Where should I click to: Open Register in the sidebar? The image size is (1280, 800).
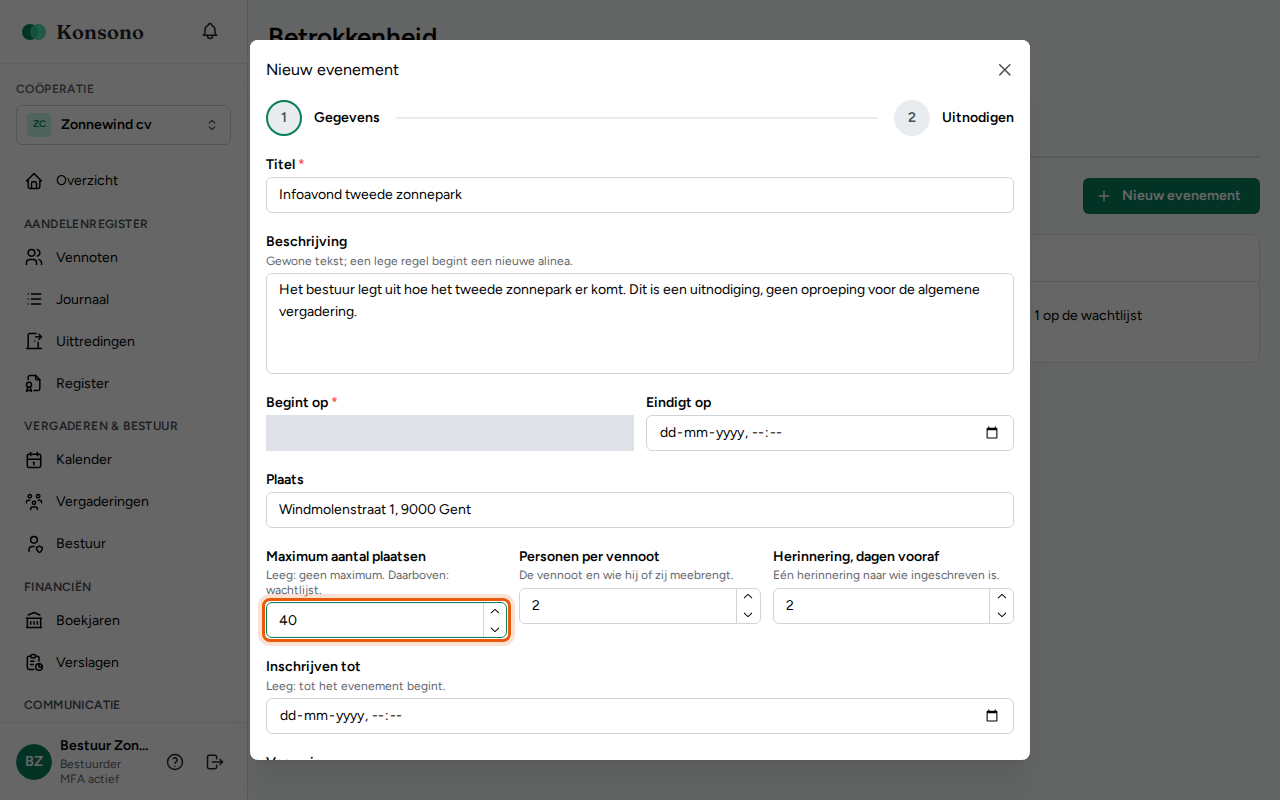123,384
